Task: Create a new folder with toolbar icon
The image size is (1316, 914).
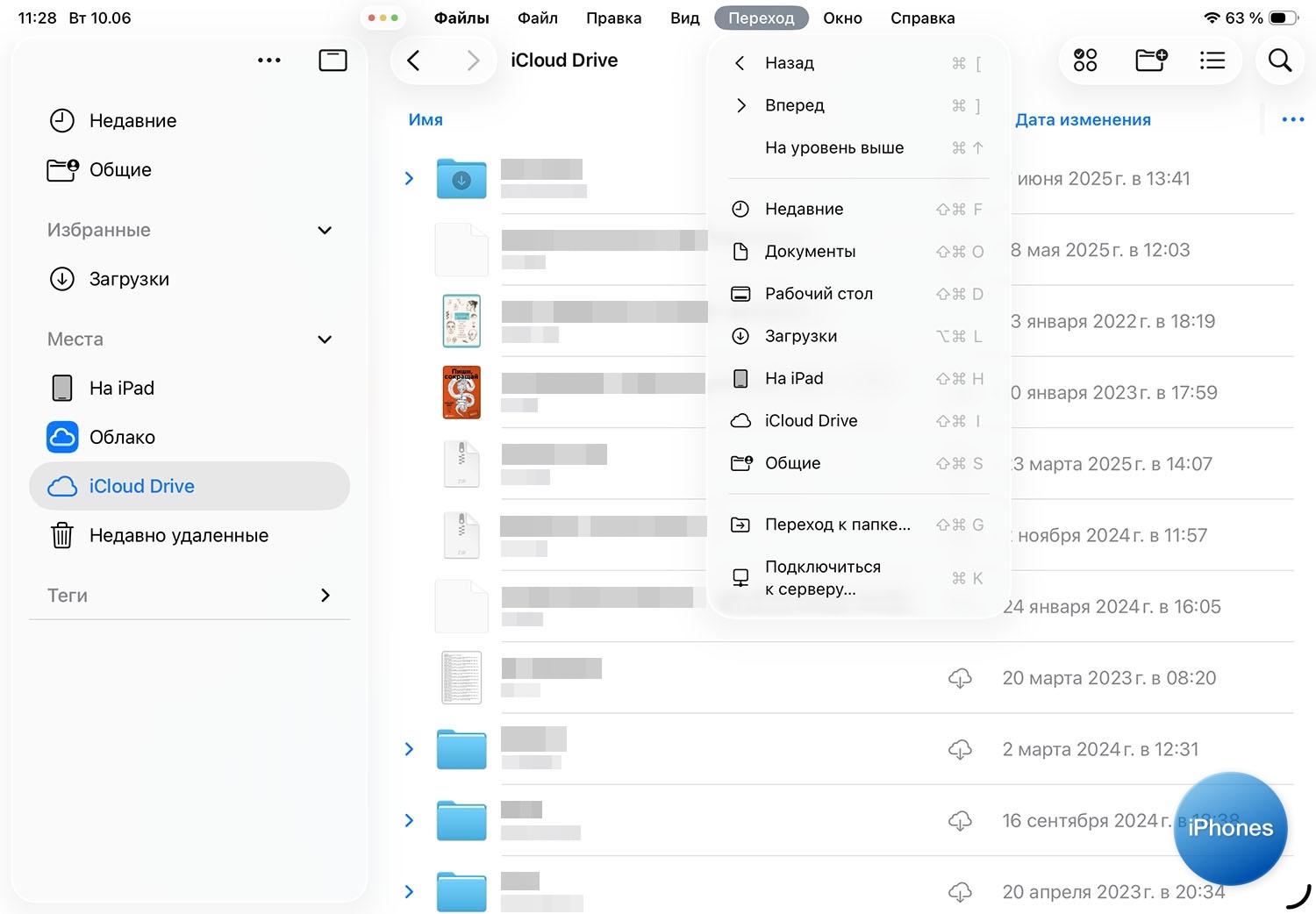Action: [1151, 61]
